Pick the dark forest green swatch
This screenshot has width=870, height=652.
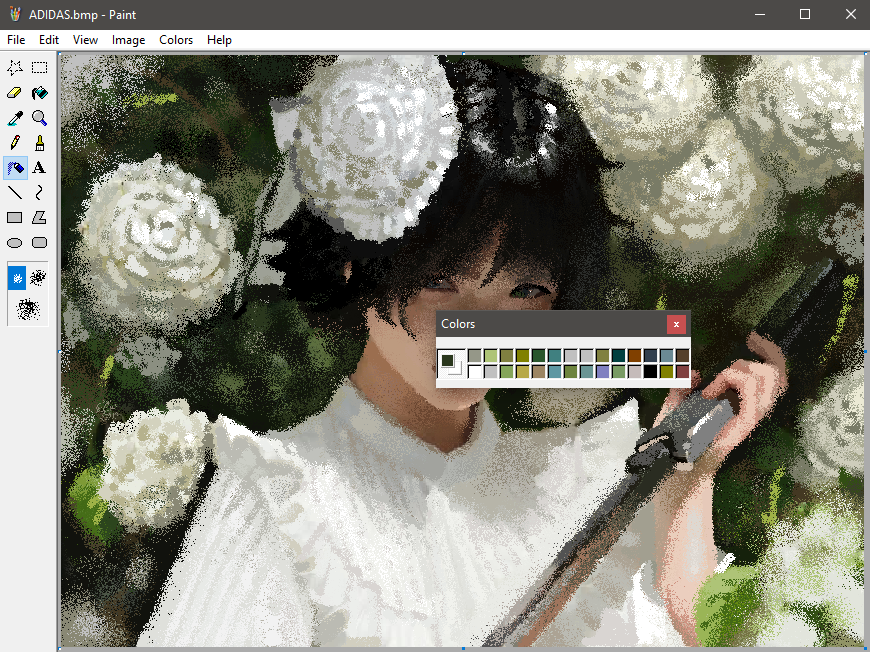point(539,356)
